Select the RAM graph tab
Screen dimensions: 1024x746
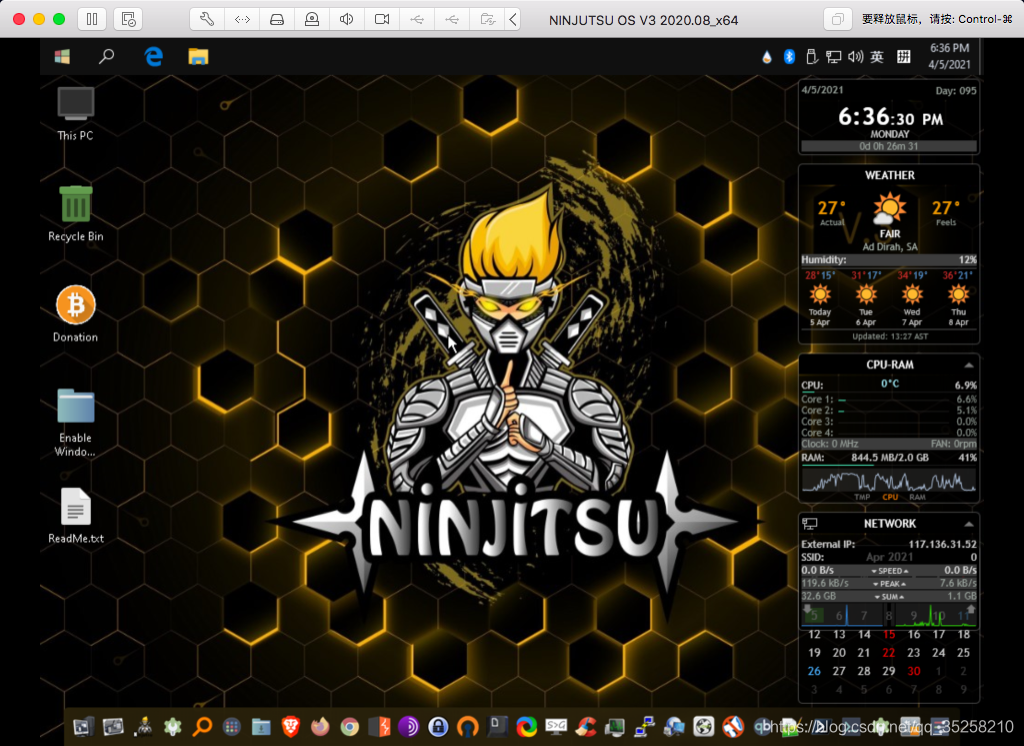point(918,497)
